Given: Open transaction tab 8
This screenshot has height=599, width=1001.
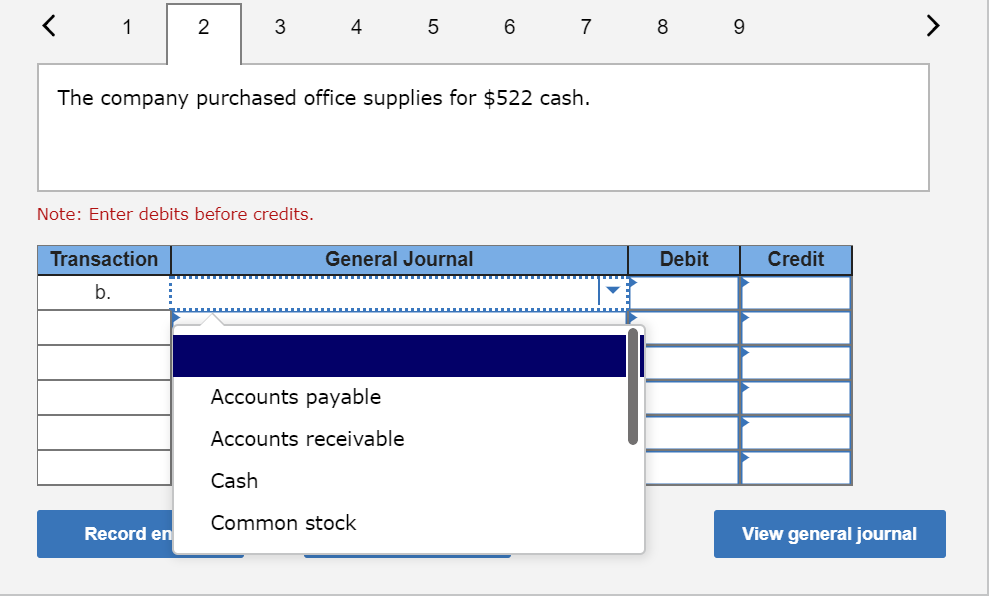Looking at the screenshot, I should point(663,27).
